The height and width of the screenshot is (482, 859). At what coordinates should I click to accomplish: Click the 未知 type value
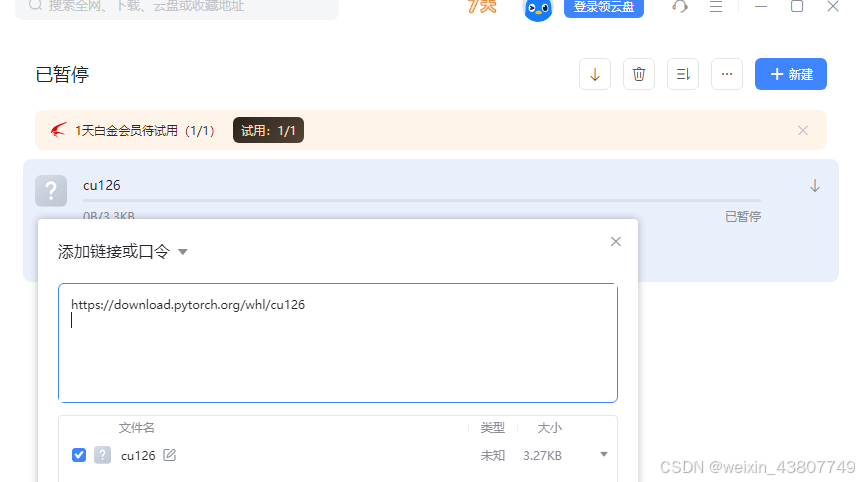click(493, 456)
